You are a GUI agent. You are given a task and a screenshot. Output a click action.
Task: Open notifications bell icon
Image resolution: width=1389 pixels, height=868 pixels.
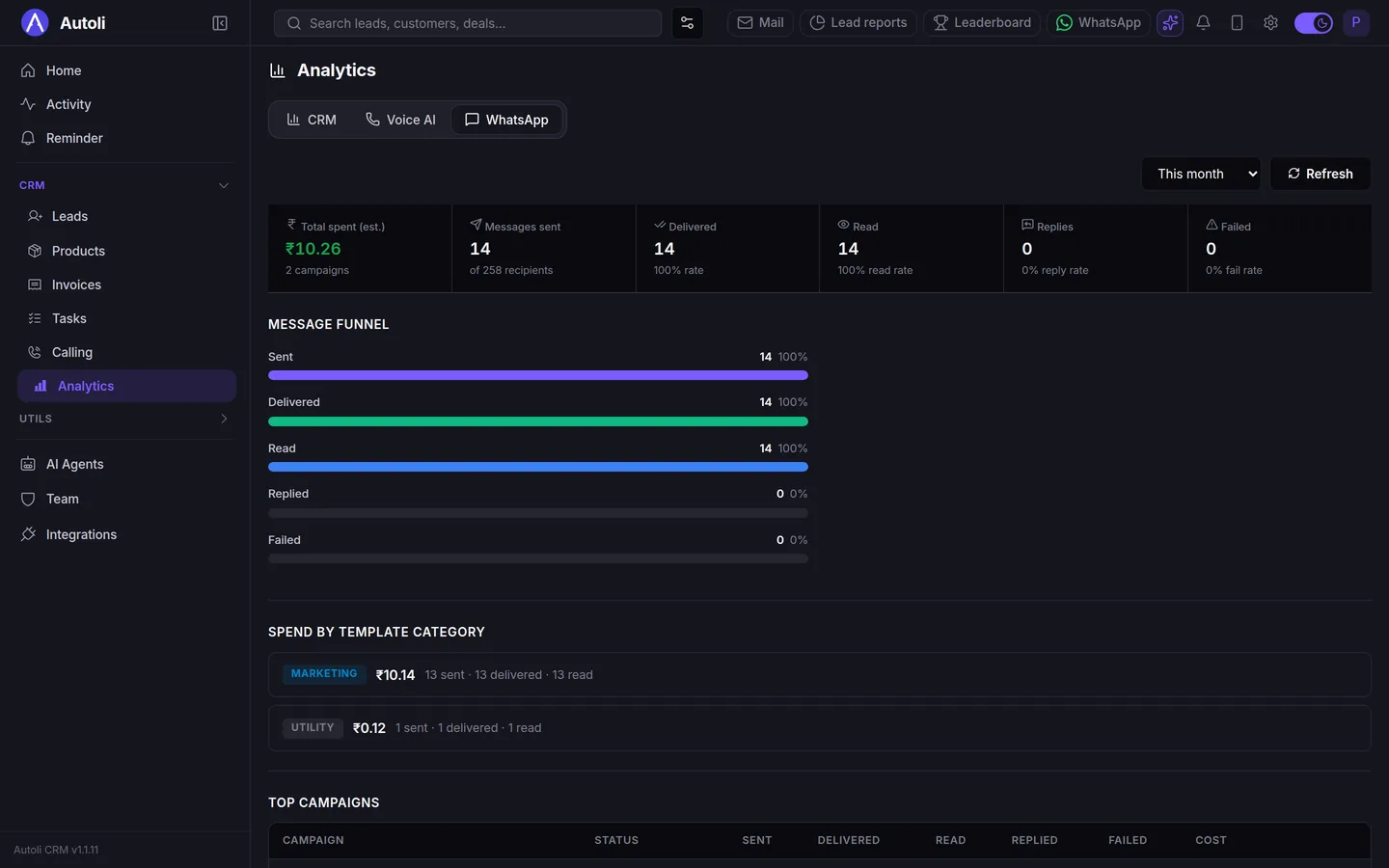pyautogui.click(x=1204, y=23)
